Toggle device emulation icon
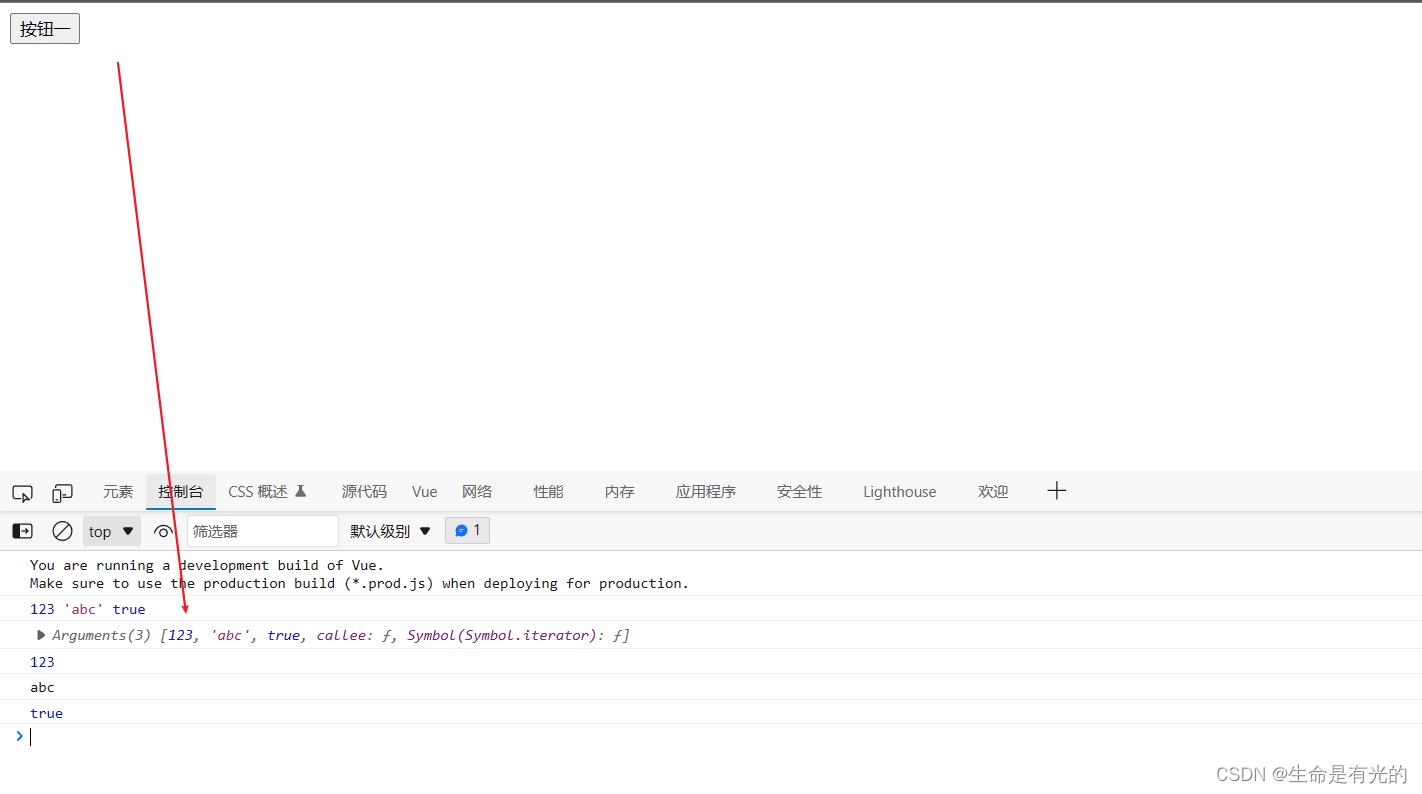Viewport: 1422px width, 794px height. click(62, 492)
